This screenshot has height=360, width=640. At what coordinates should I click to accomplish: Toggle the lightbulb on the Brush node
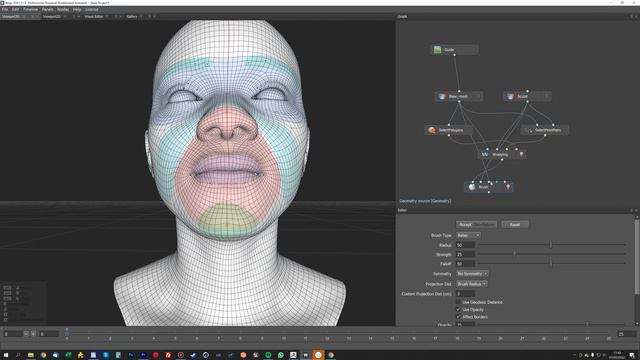[508, 187]
